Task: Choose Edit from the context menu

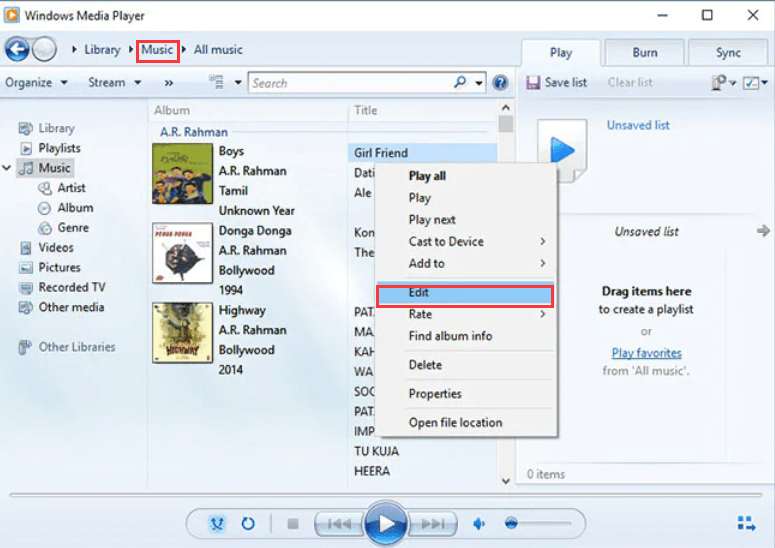Action: click(x=465, y=295)
